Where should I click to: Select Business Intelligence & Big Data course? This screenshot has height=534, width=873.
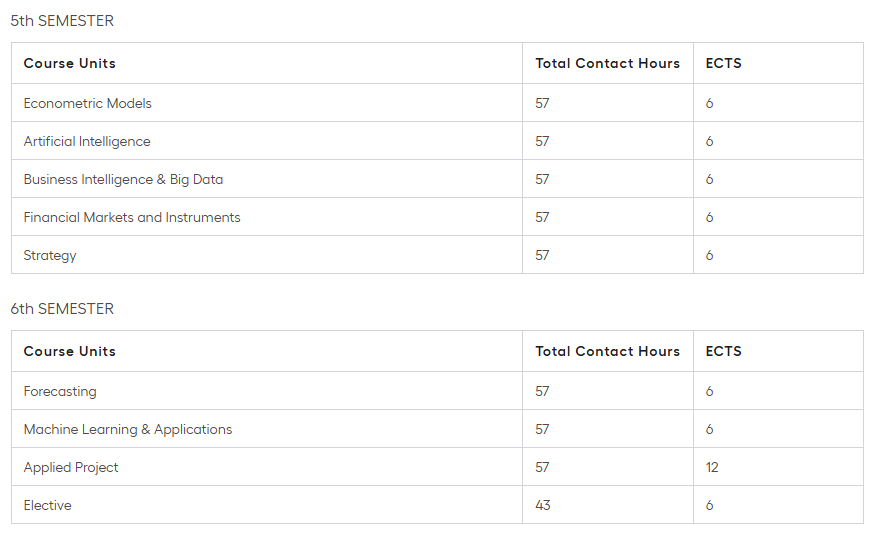point(124,179)
